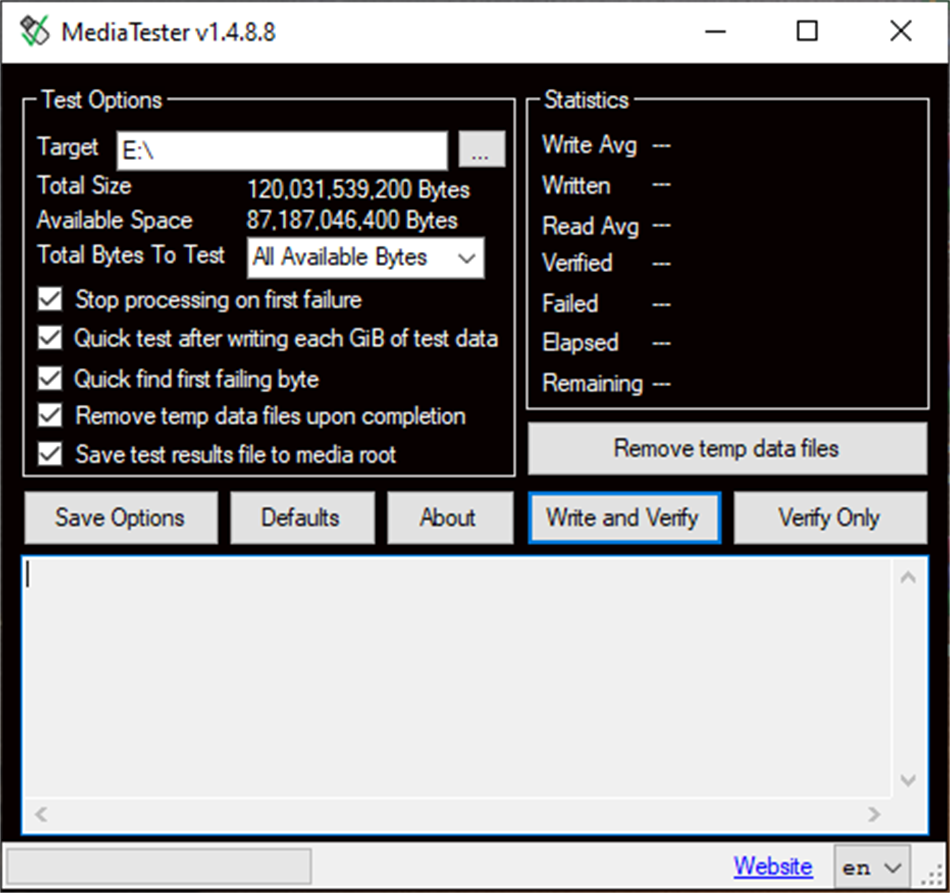Open the 'Total Bytes To Test' dropdown
The width and height of the screenshot is (950, 893).
point(365,257)
